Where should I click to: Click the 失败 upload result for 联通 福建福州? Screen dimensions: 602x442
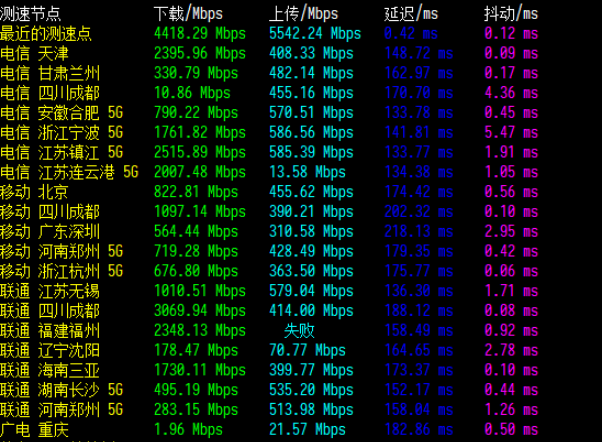pyautogui.click(x=298, y=330)
